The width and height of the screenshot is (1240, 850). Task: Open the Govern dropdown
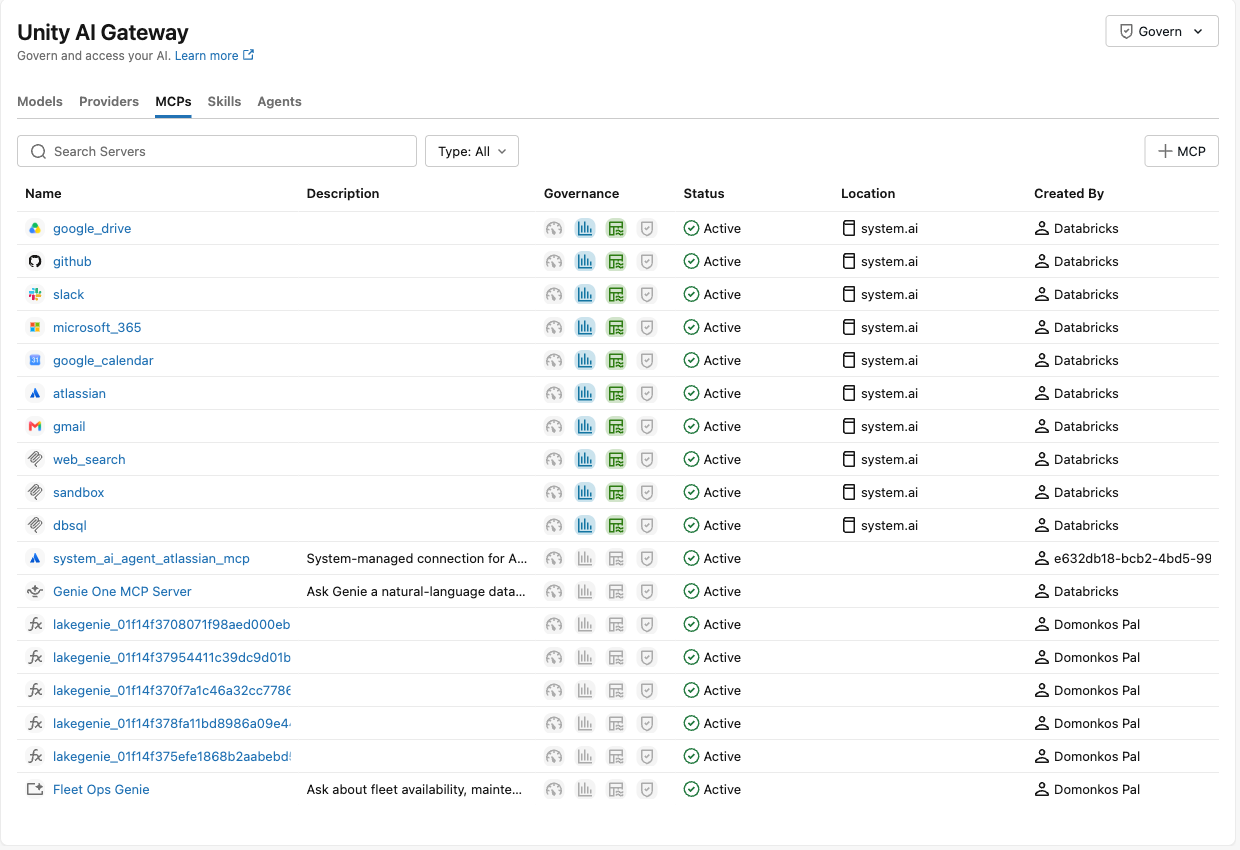point(1162,31)
